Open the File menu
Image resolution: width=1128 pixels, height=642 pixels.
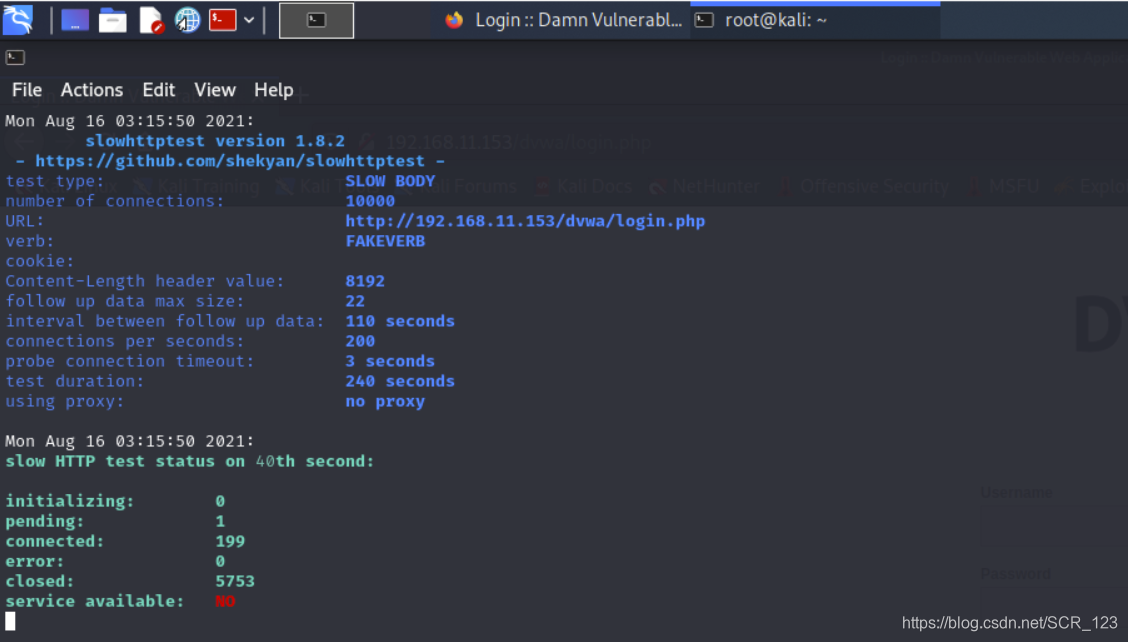[x=27, y=90]
